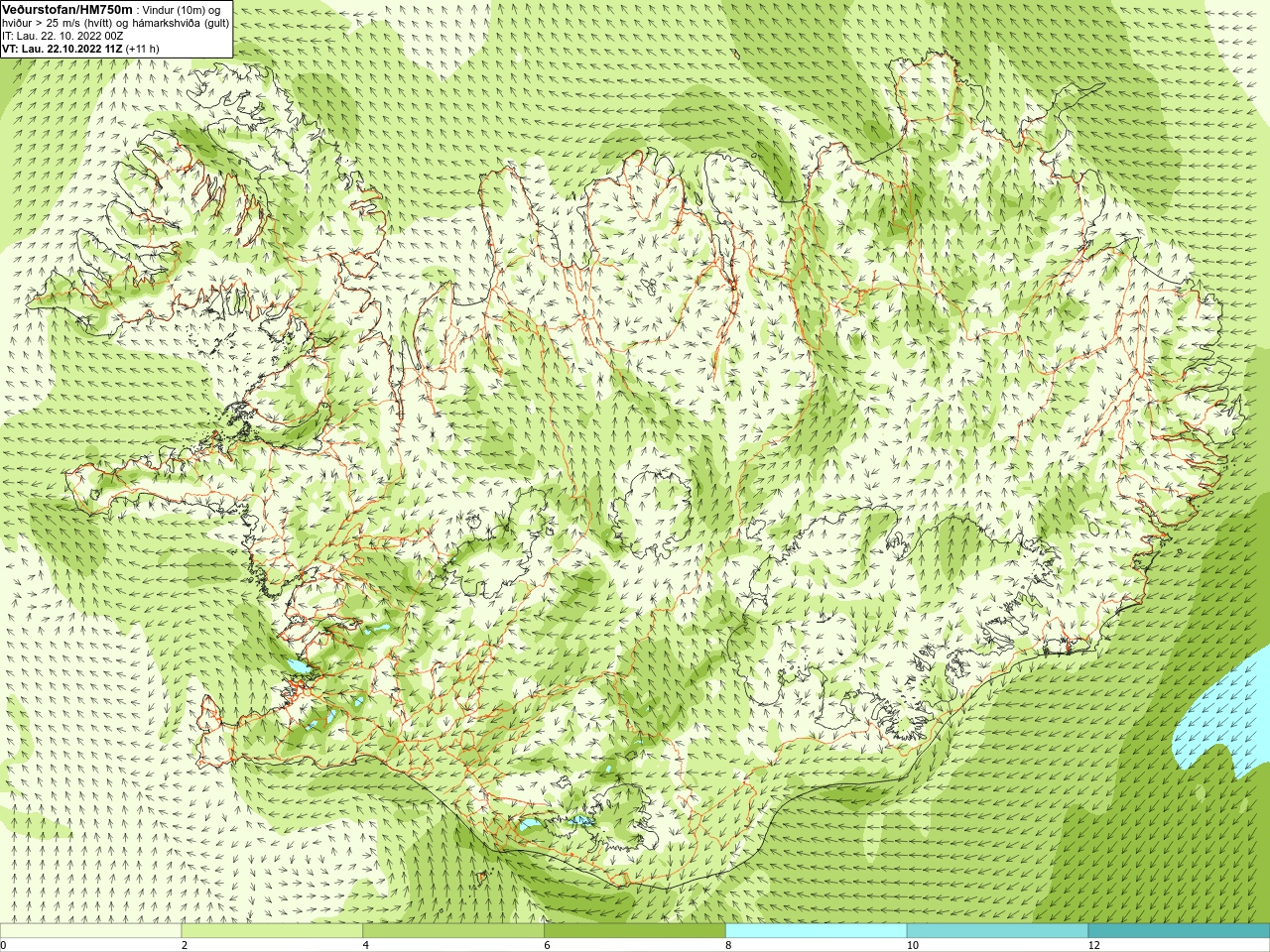Click the 4–6 m/s medium green legend swatch
Image resolution: width=1270 pixels, height=952 pixels.
pyautogui.click(x=453, y=931)
